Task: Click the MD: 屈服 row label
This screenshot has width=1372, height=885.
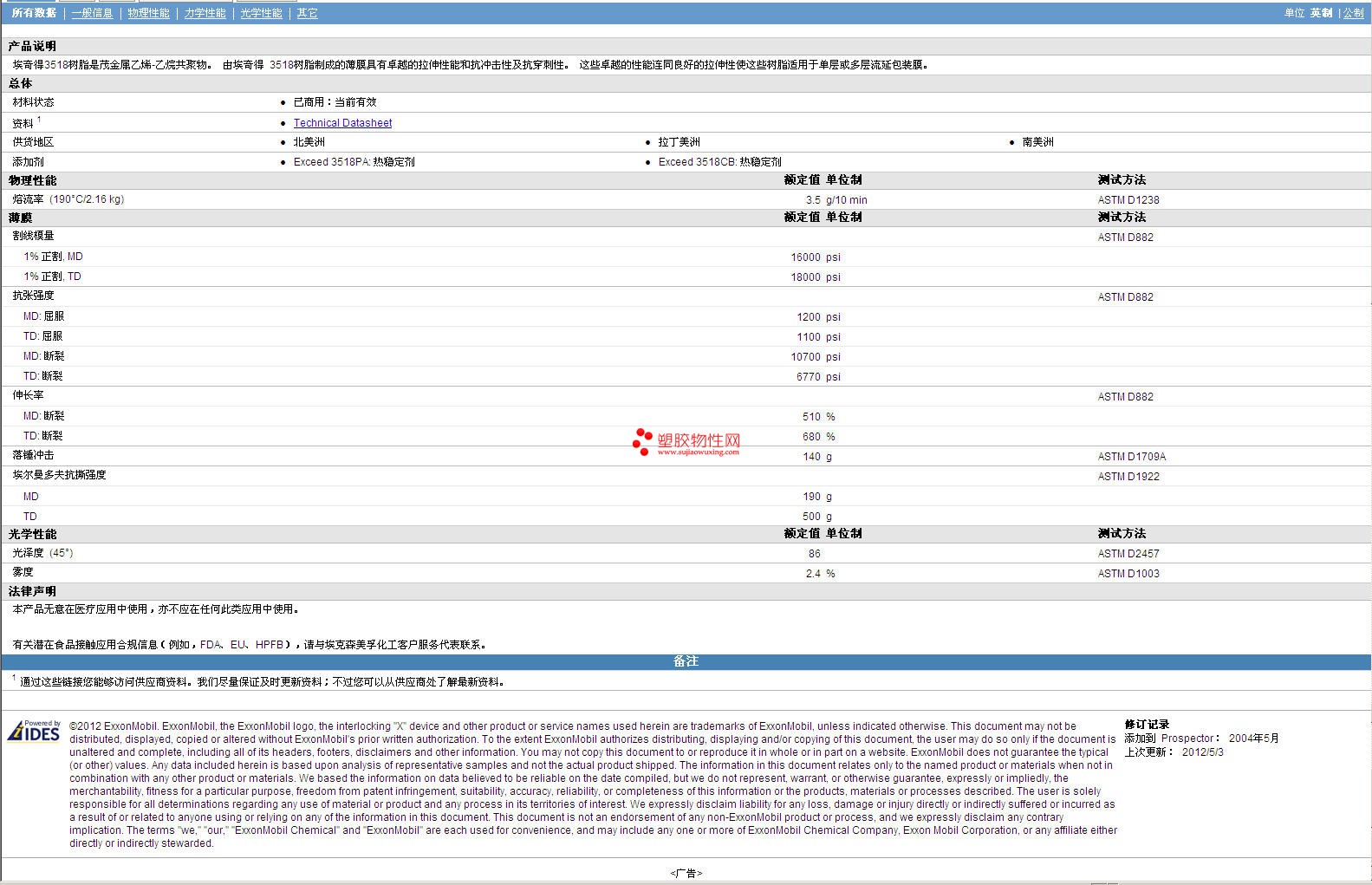Action: pyautogui.click(x=43, y=316)
